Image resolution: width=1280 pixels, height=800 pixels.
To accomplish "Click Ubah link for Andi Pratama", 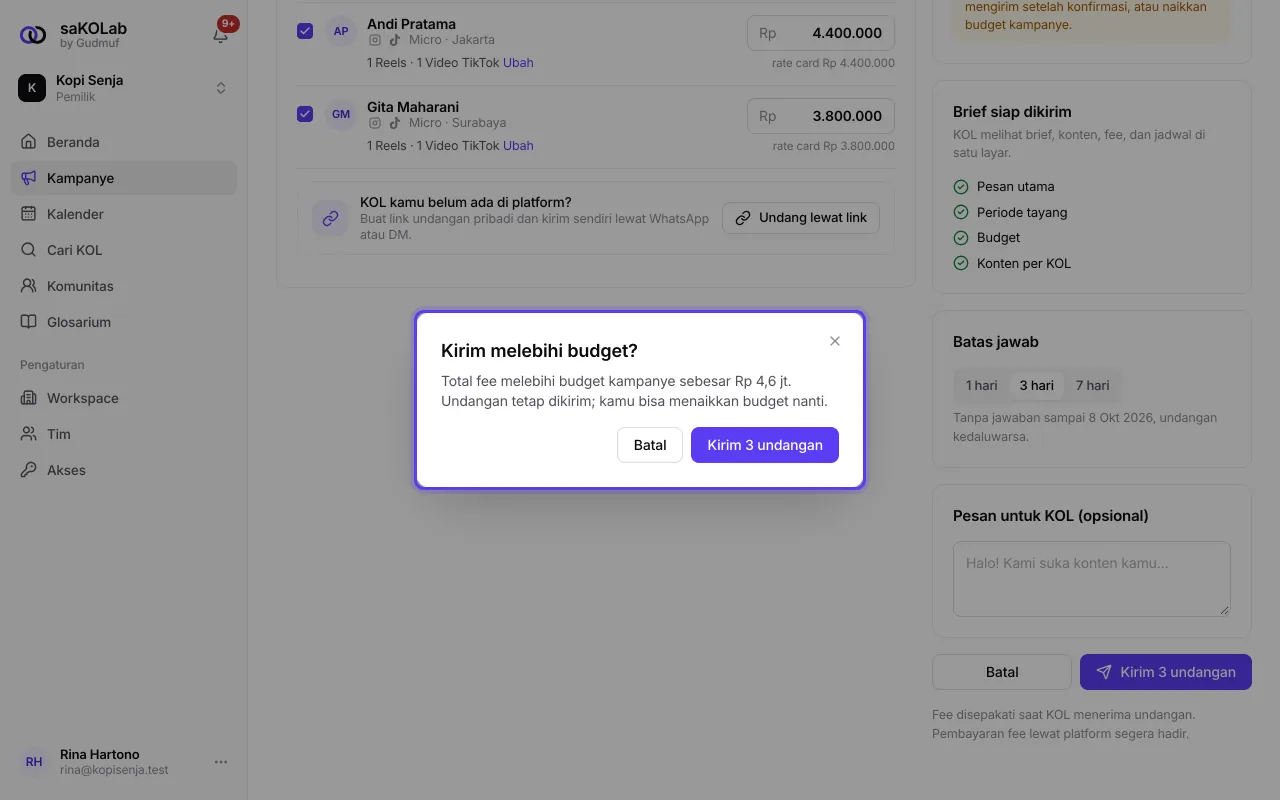I will coord(518,62).
